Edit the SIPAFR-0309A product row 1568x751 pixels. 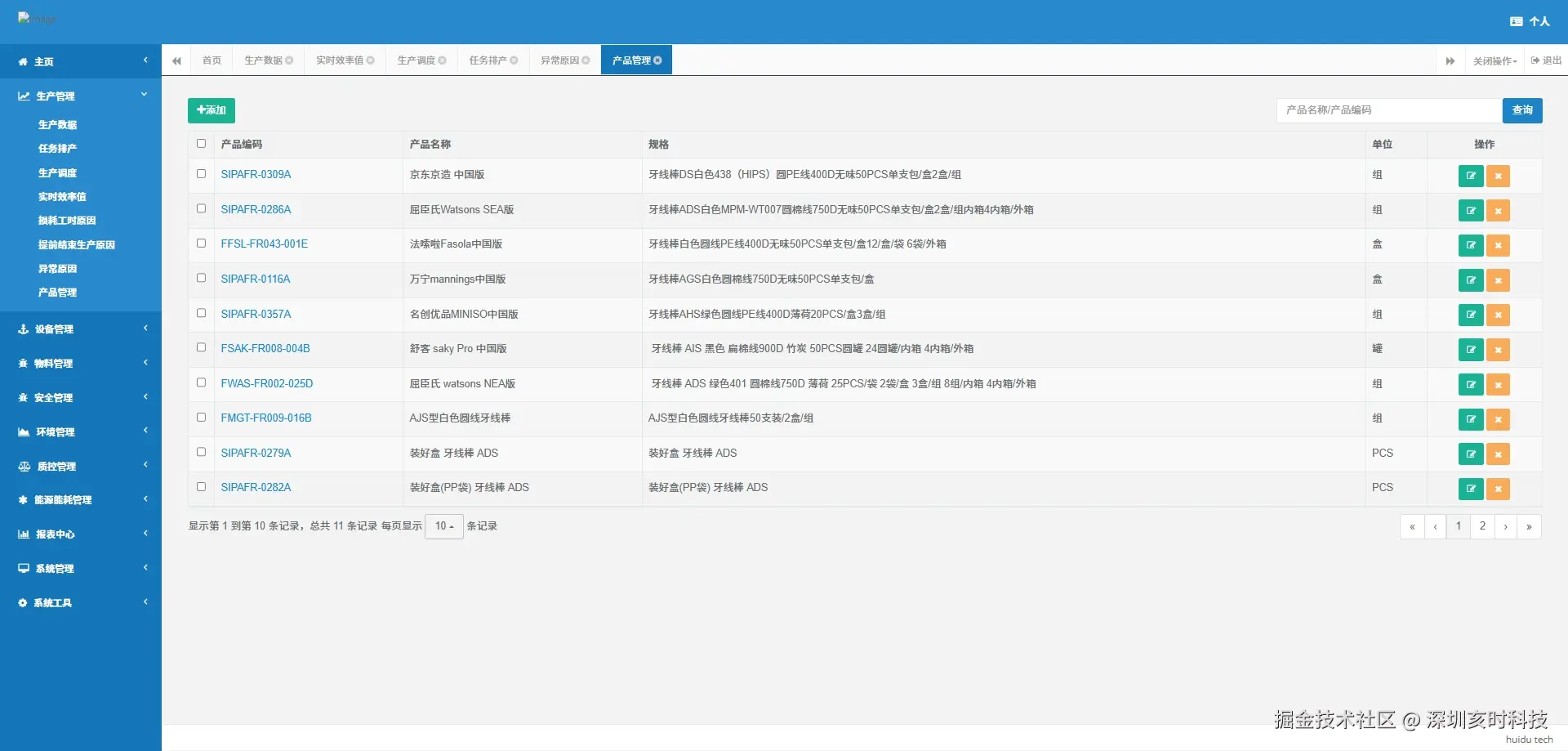click(x=1471, y=176)
